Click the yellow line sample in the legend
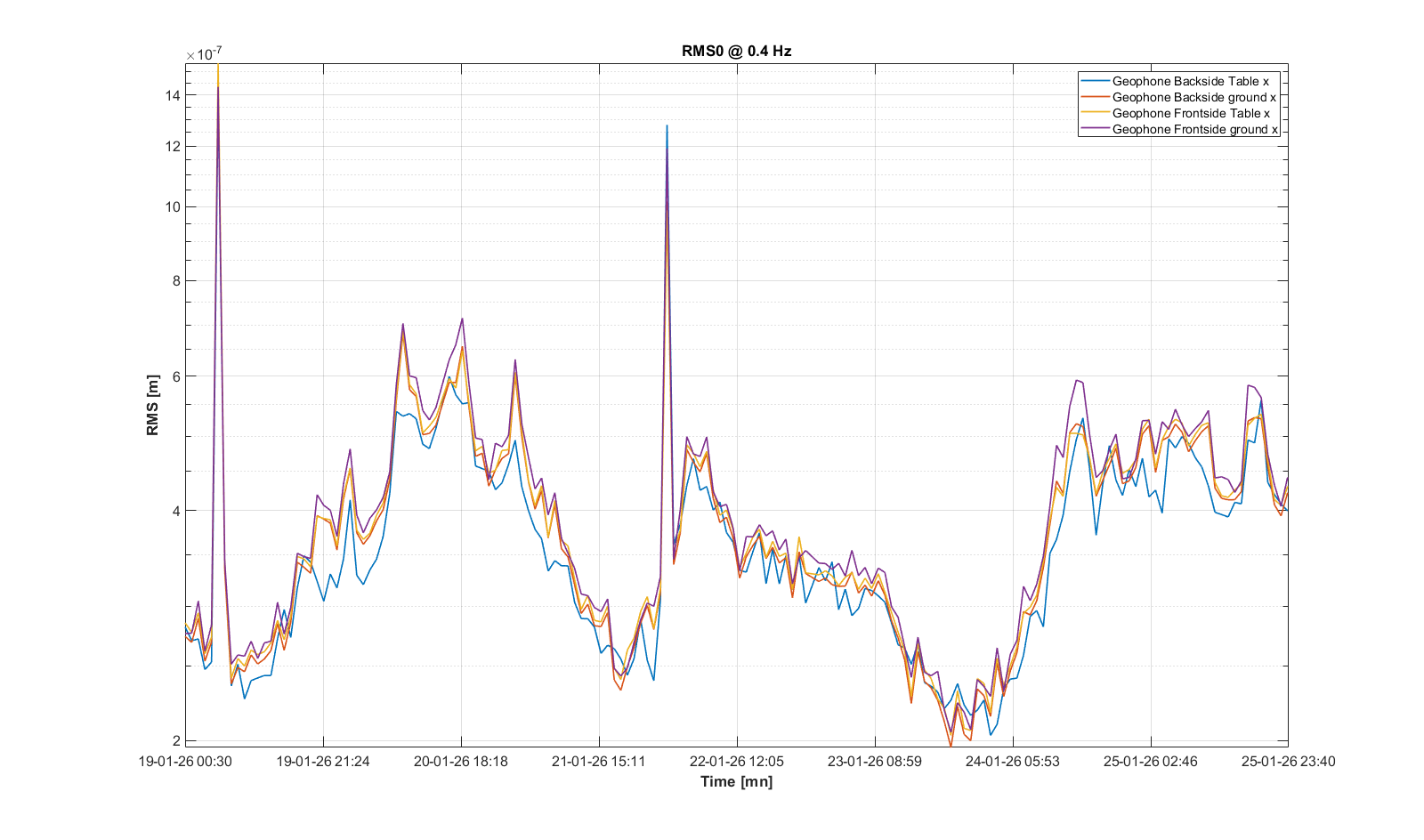 pos(1095,113)
